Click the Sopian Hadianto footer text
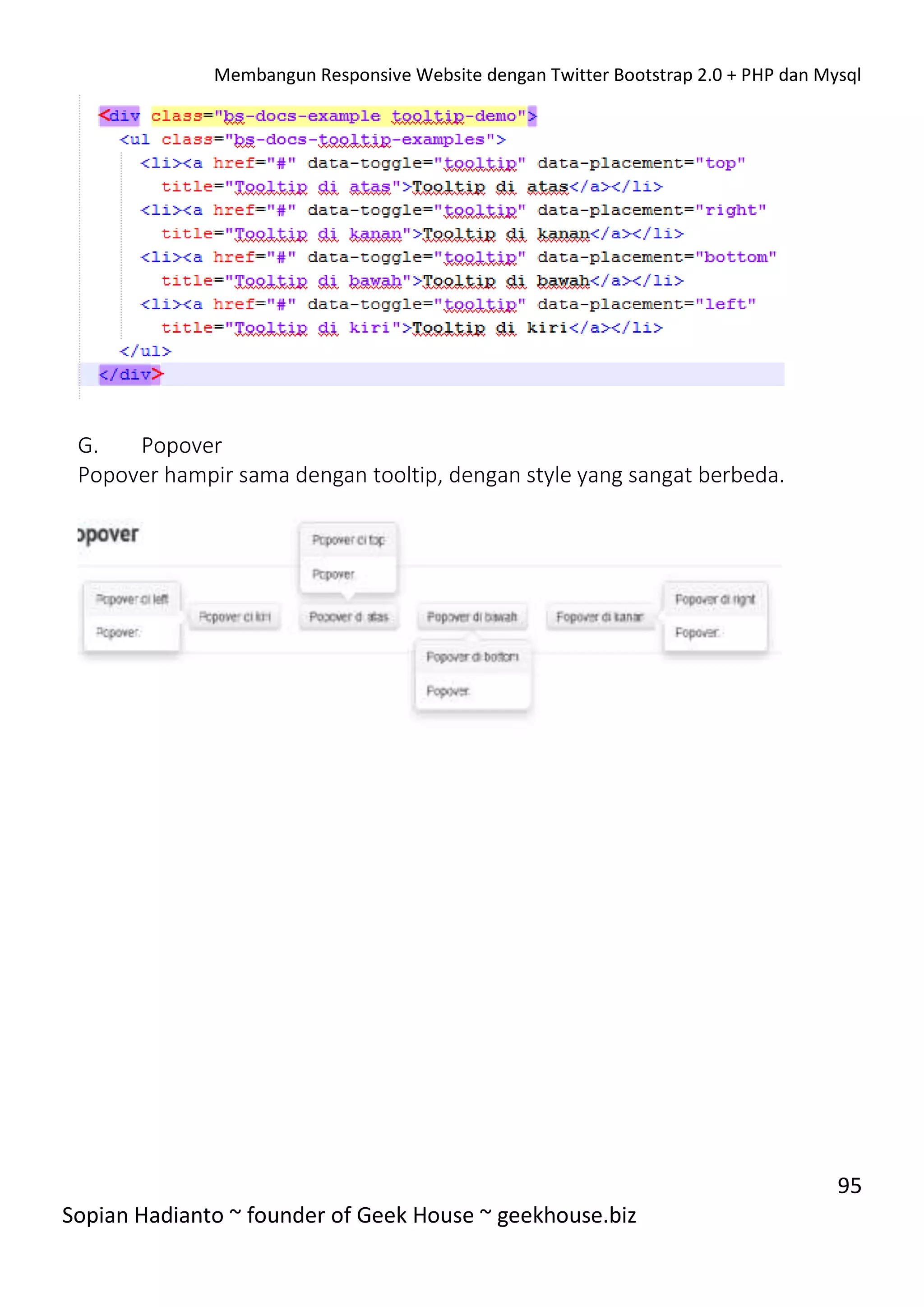Image resolution: width=924 pixels, height=1307 pixels. point(349,1215)
